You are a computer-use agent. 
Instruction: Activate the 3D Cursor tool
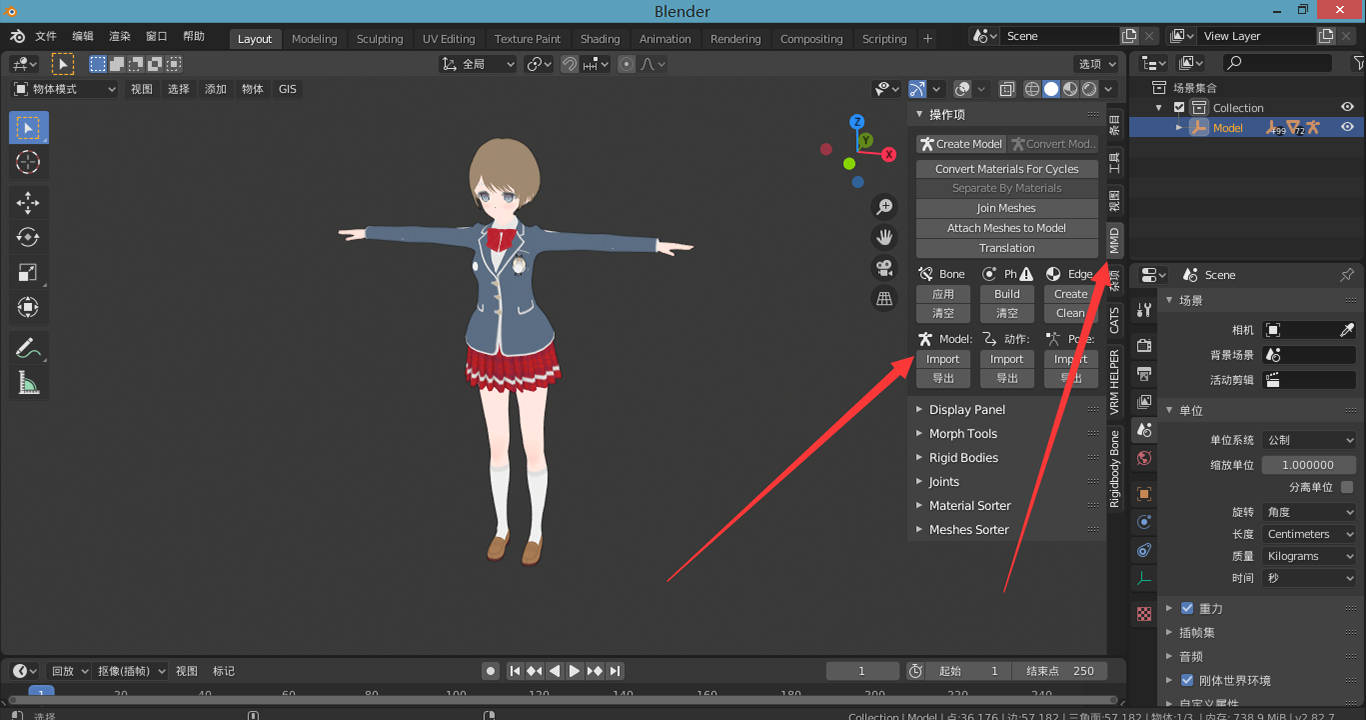coord(28,162)
